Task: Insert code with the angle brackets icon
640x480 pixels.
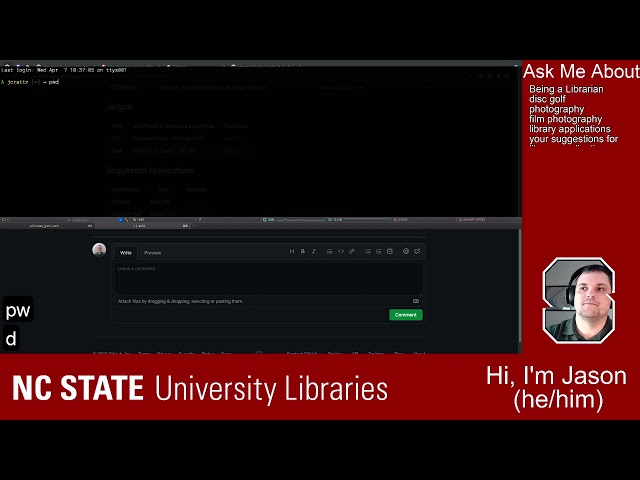Action: tap(340, 251)
